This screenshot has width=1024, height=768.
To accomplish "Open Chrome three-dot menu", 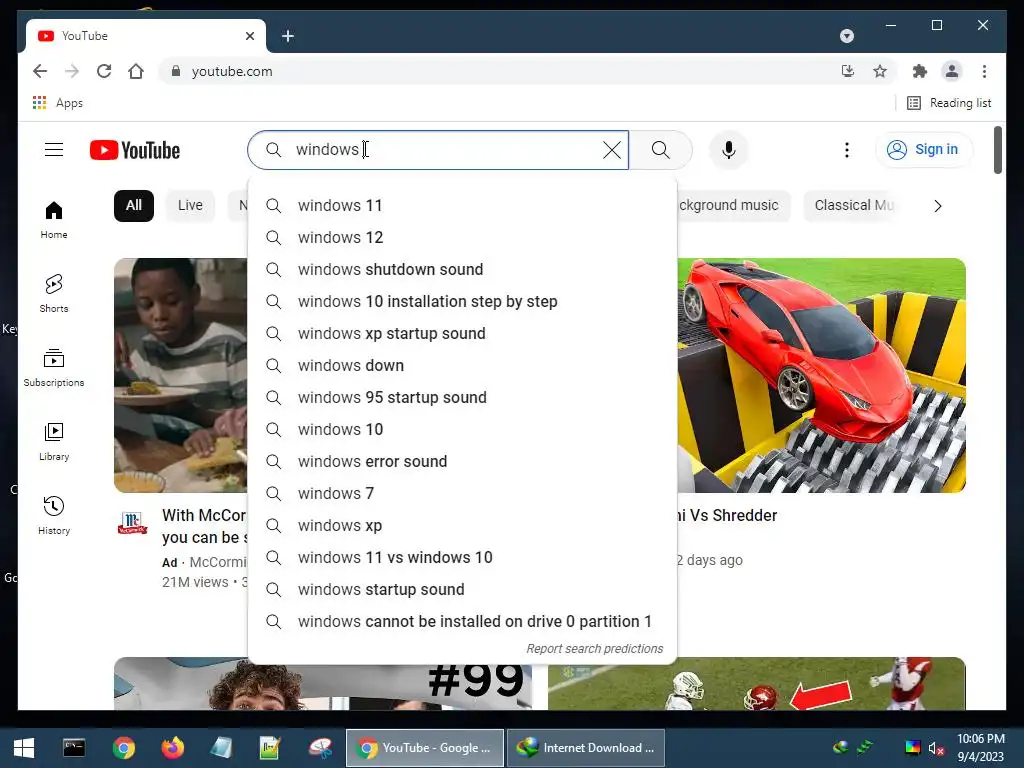I will pyautogui.click(x=984, y=71).
